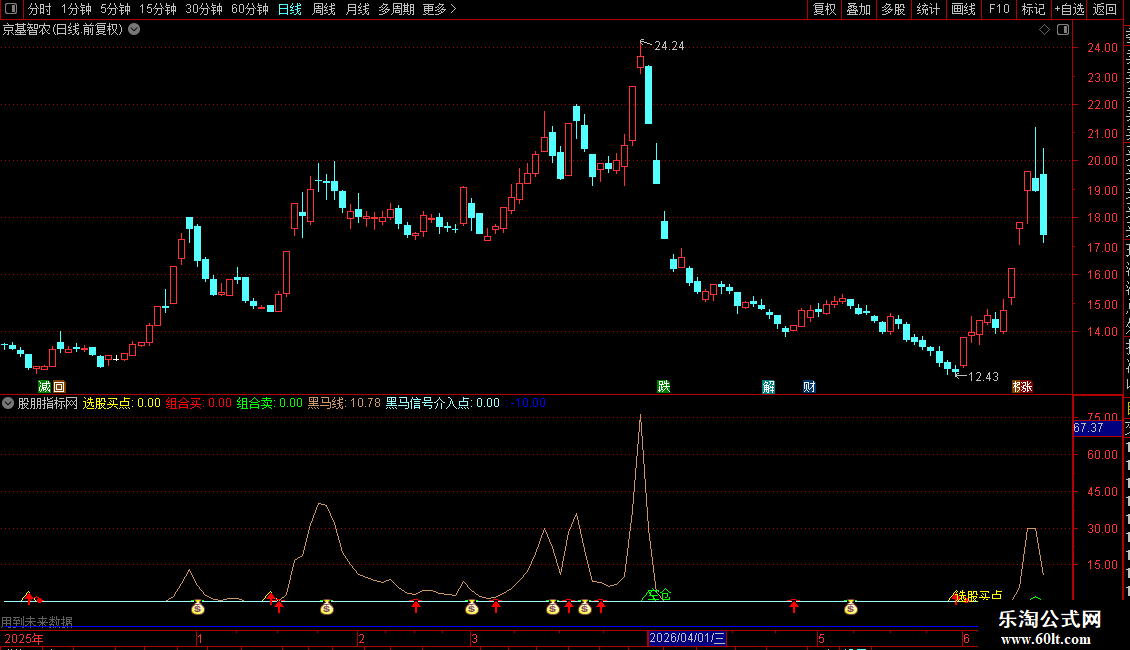Toggle the side panel icon at chart top-right
The image size is (1130, 650).
click(x=1063, y=30)
